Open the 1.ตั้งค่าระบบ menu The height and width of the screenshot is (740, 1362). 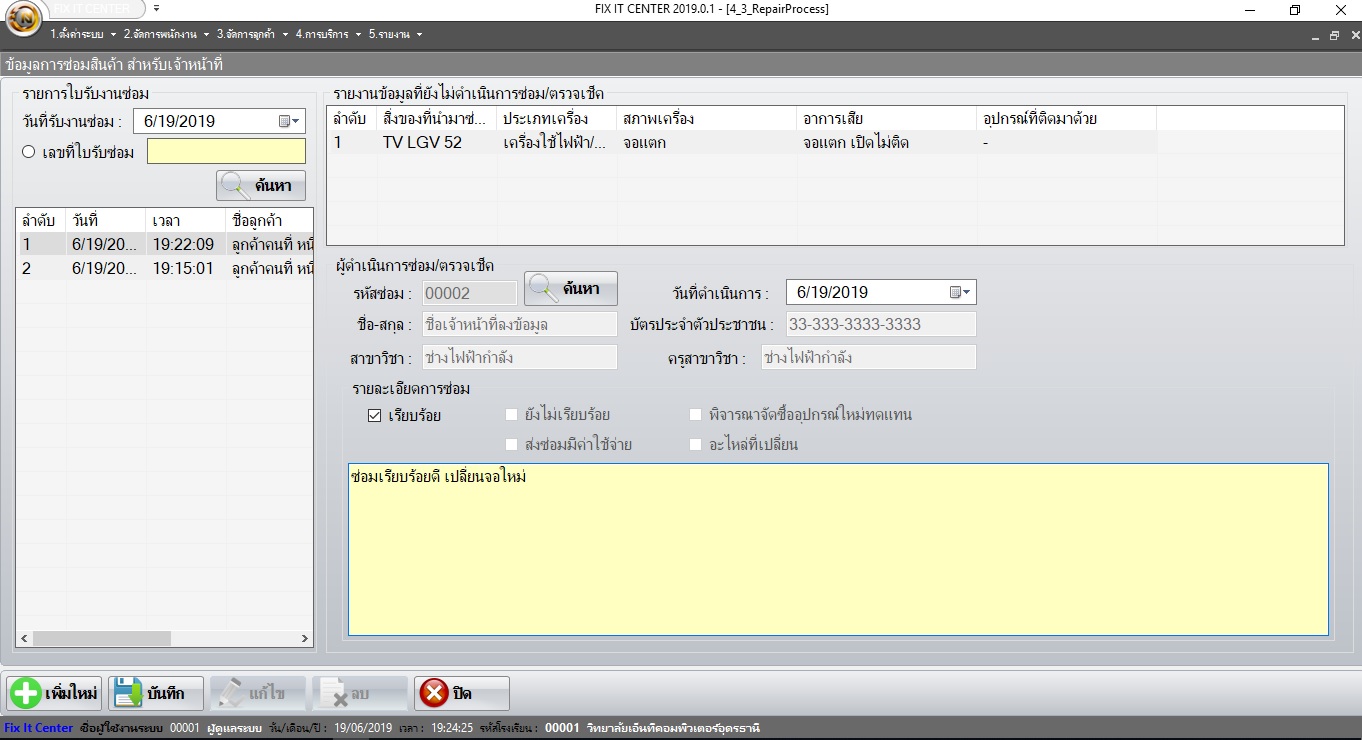[75, 33]
